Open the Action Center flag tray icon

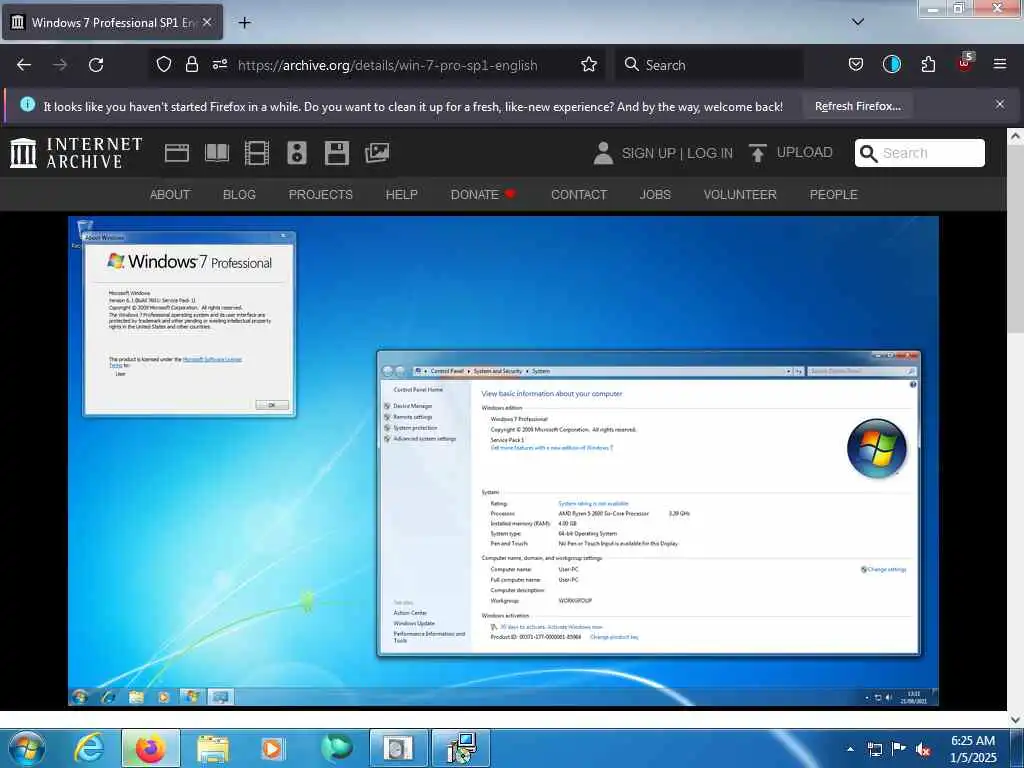(x=899, y=748)
